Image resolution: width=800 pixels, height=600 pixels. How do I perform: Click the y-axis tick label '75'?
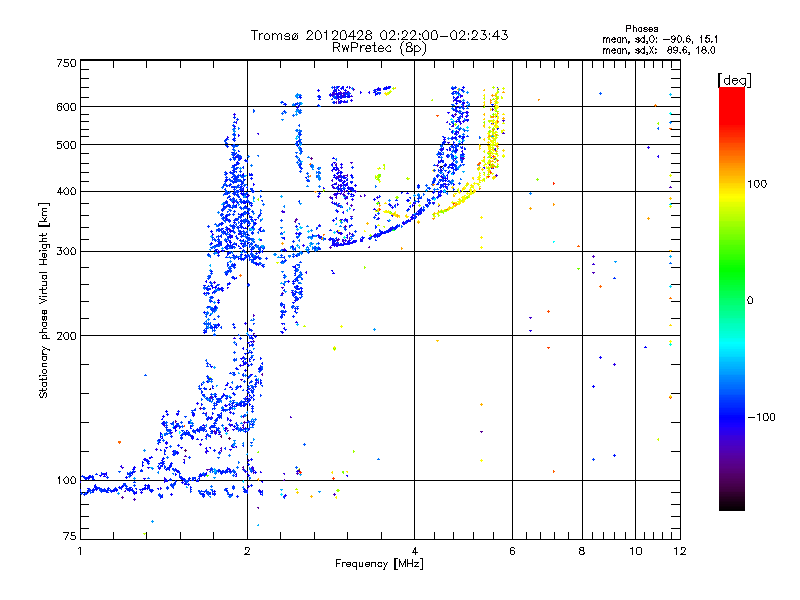tap(70, 536)
